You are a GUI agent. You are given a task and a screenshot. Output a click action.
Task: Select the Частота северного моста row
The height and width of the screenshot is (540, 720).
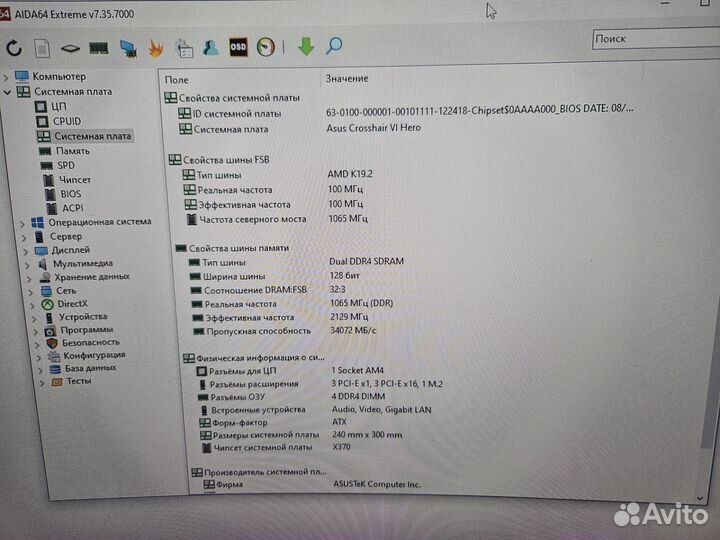pyautogui.click(x=278, y=219)
